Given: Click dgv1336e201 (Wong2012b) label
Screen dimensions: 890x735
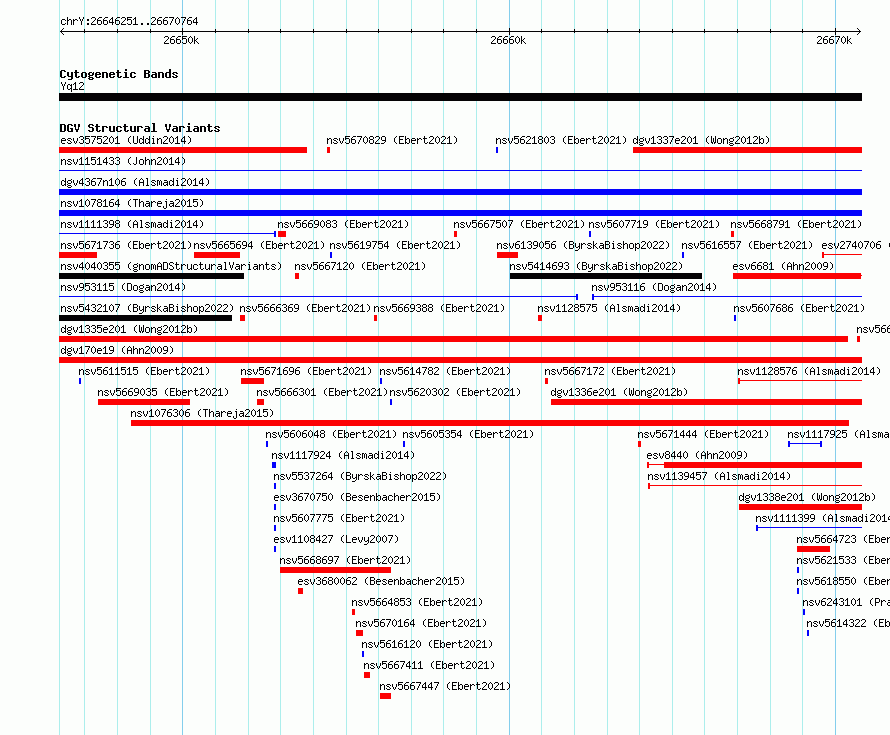Looking at the screenshot, I should [x=619, y=392].
